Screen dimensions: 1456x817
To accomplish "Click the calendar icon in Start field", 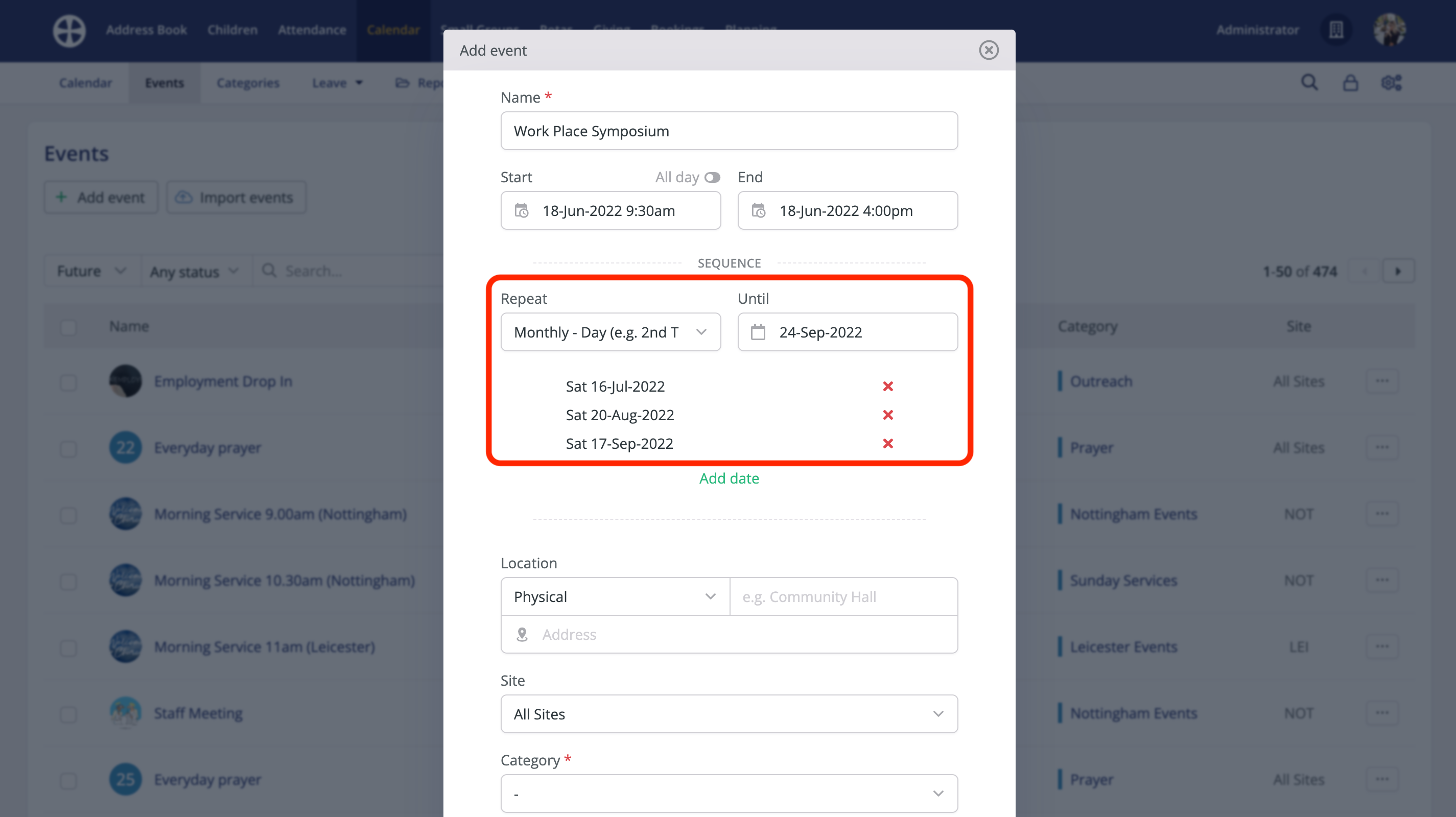I will (x=522, y=211).
